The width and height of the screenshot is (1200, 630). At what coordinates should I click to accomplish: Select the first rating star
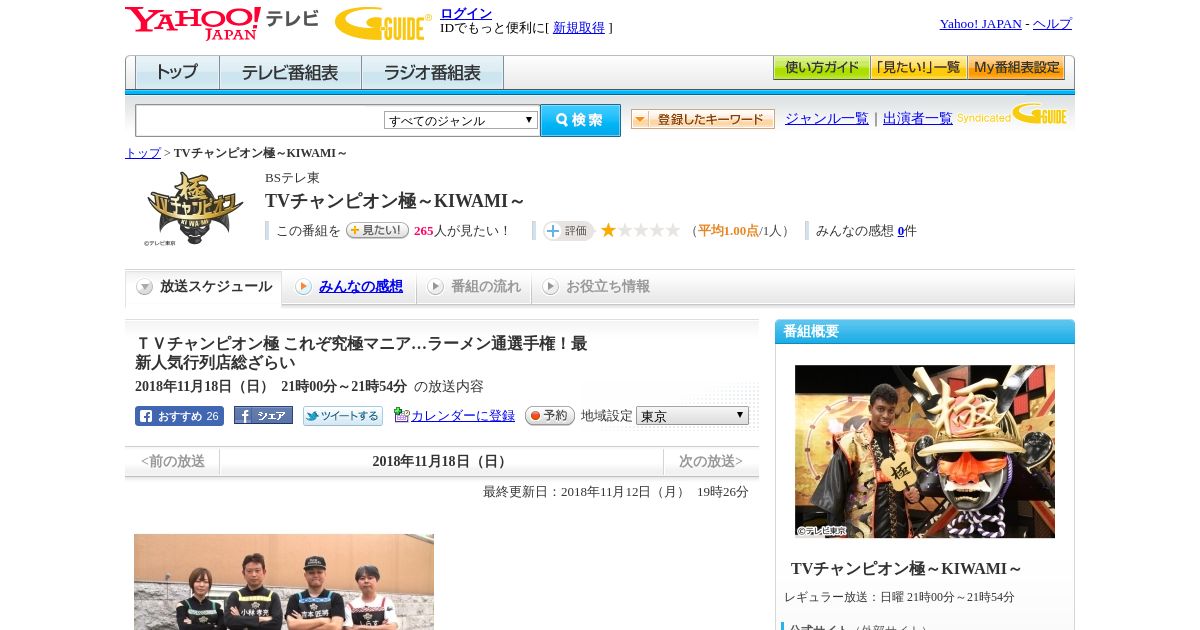608,231
